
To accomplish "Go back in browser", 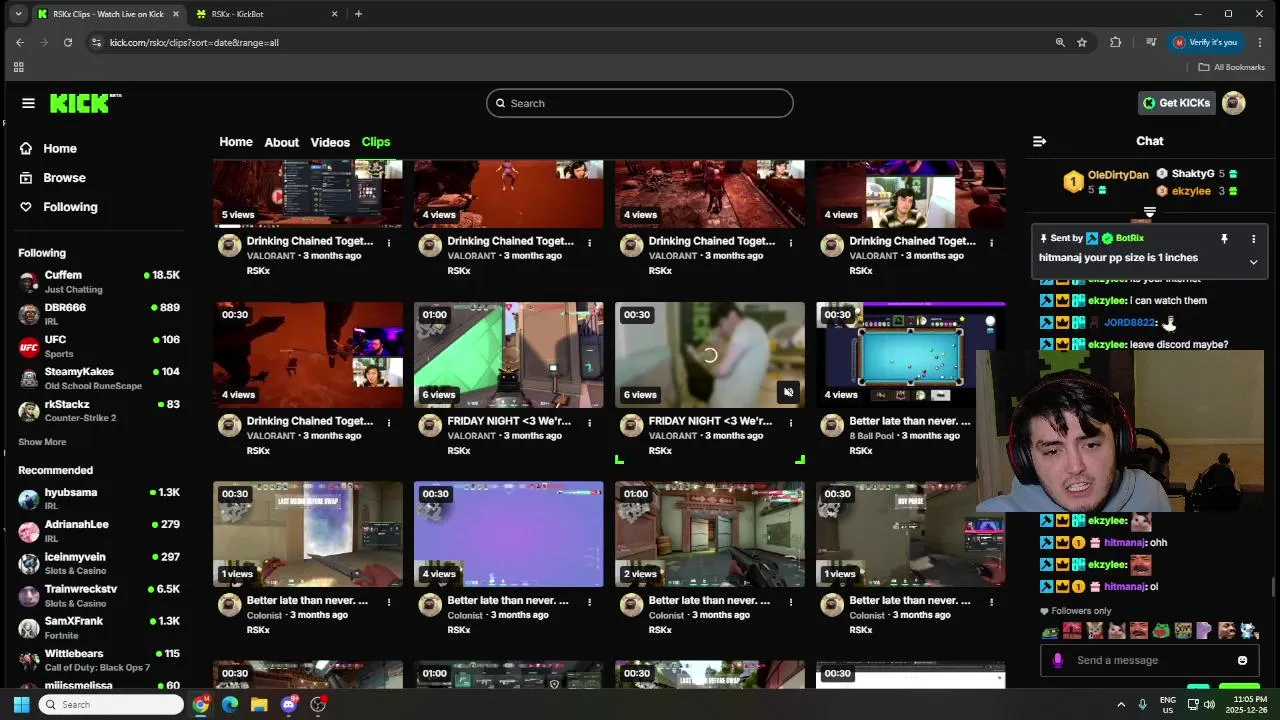I will coord(19,42).
